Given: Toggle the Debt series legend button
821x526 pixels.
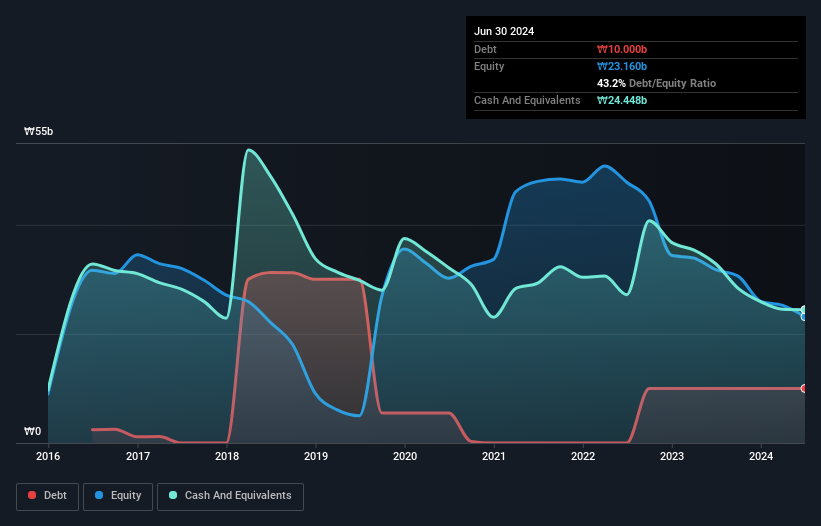Looking at the screenshot, I should (x=48, y=496).
